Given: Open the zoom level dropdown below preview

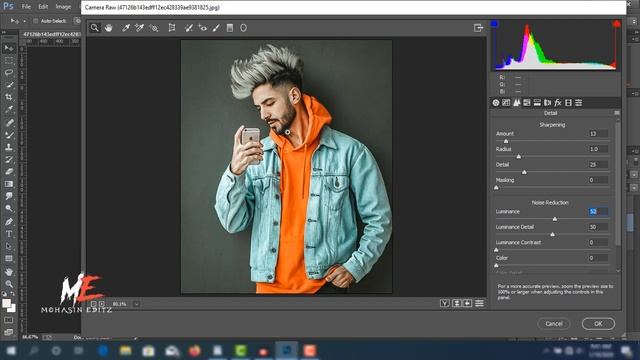Looking at the screenshot, I should (136, 304).
